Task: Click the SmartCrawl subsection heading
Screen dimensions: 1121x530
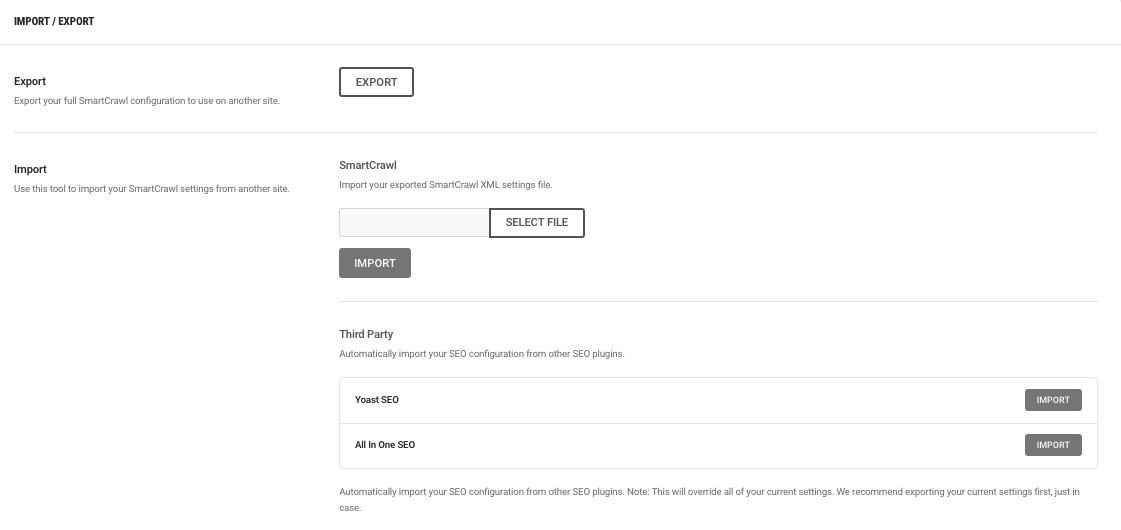Action: coord(367,165)
